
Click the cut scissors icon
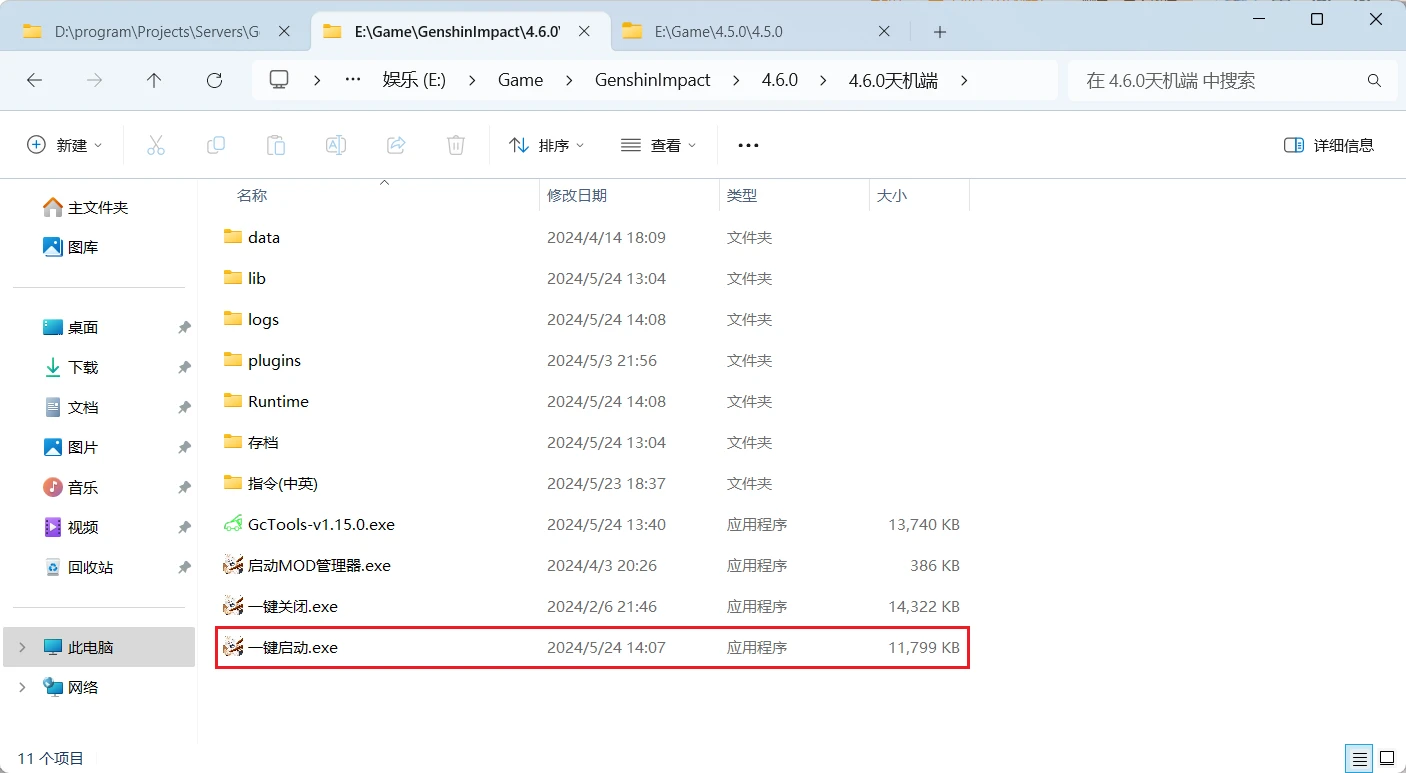click(156, 145)
